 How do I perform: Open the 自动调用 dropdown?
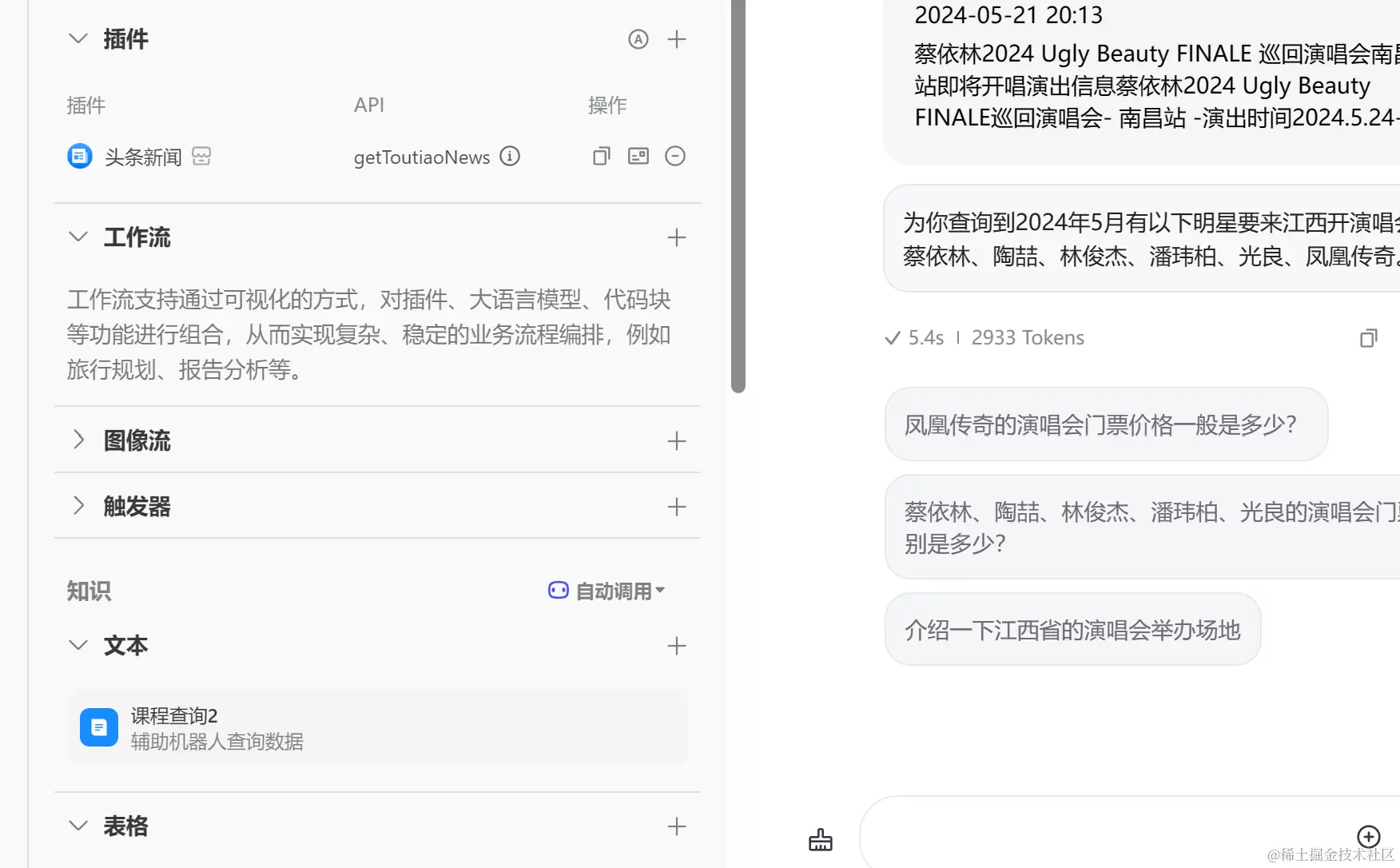[x=607, y=591]
